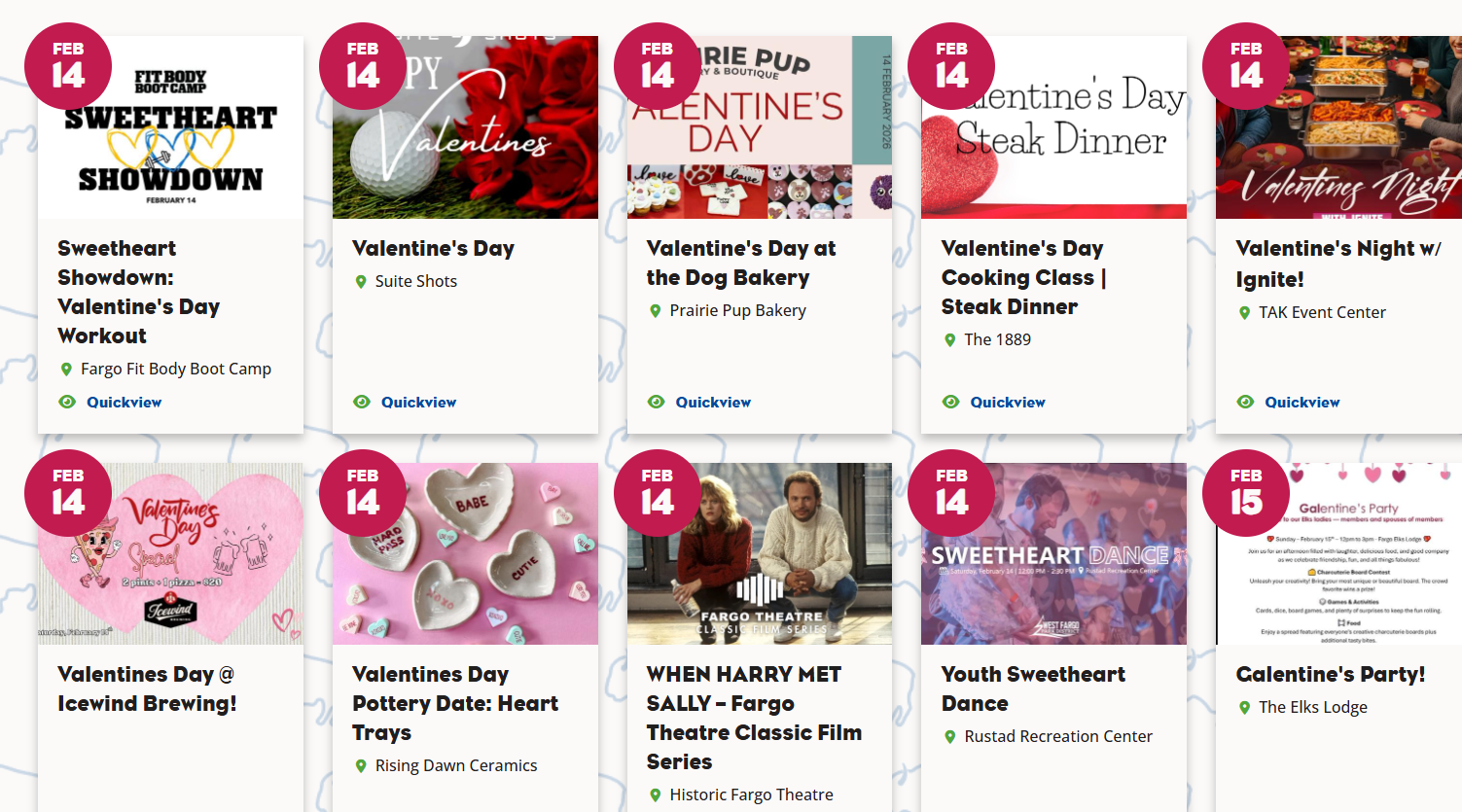The image size is (1462, 812).
Task: Click the map pin beside Rustad Recreation Center
Action: (950, 737)
